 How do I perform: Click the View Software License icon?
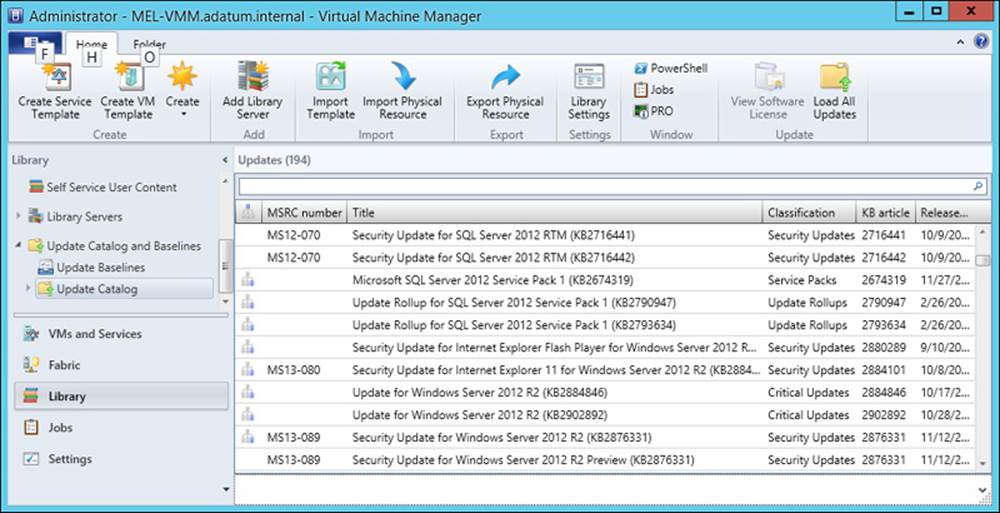tap(768, 77)
